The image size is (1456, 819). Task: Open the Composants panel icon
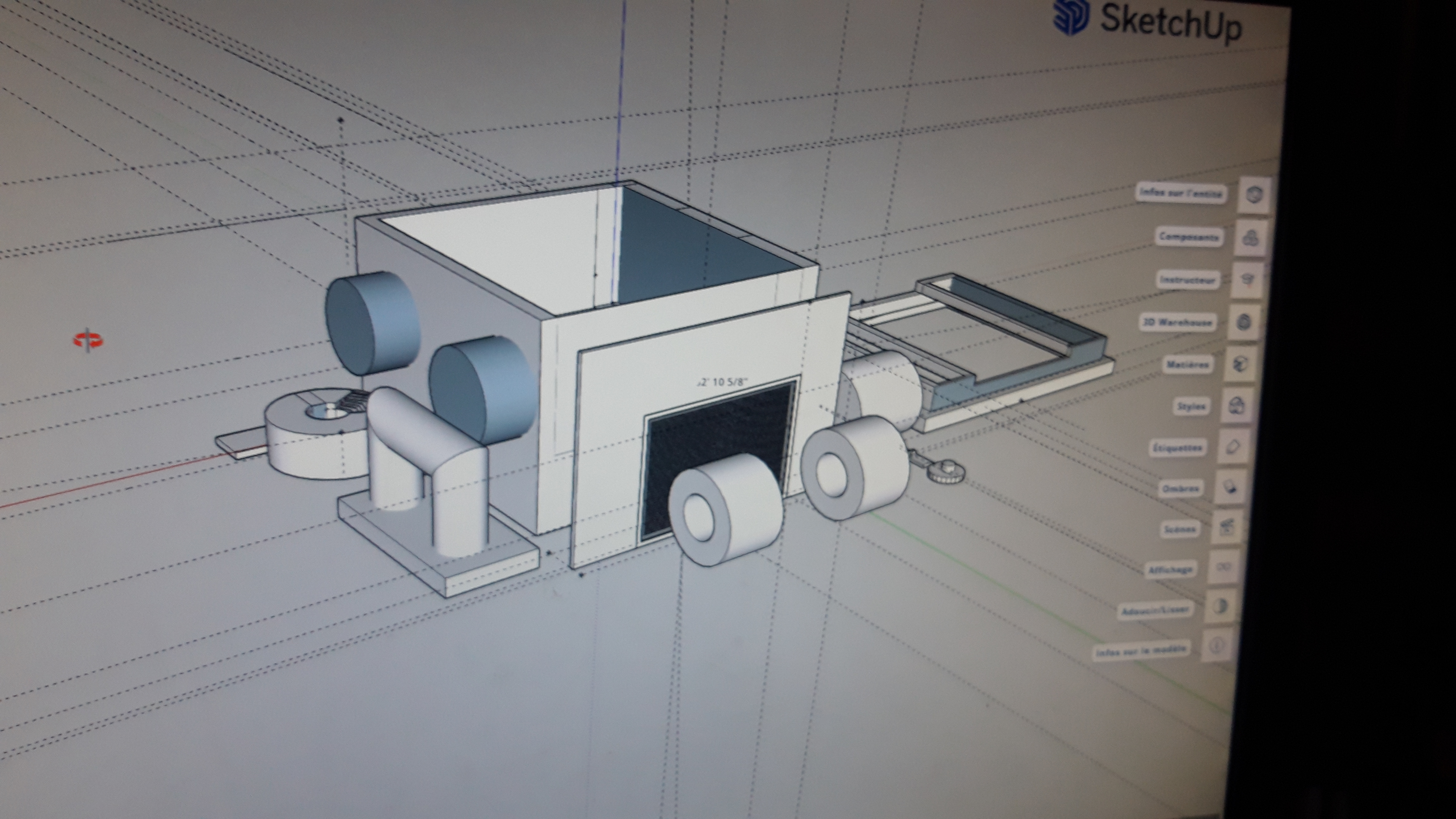[1251, 238]
